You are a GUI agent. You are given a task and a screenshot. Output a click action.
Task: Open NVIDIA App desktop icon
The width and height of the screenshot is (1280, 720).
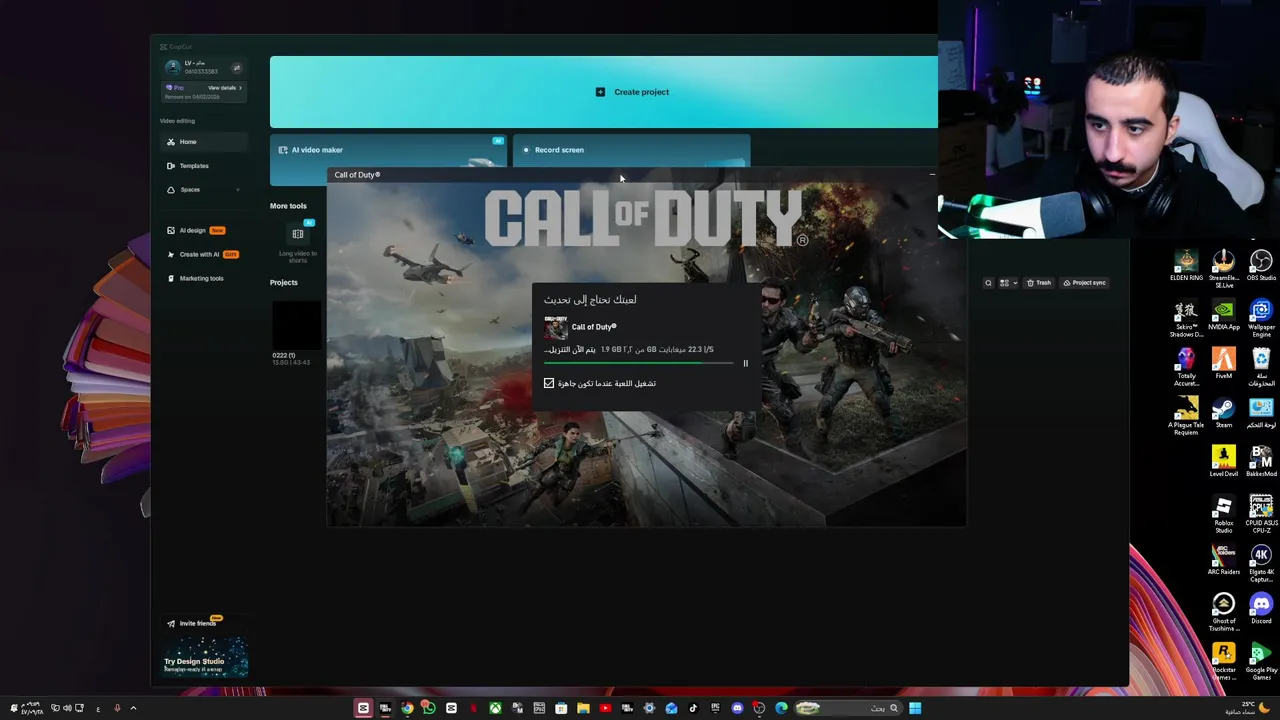coord(1223,316)
